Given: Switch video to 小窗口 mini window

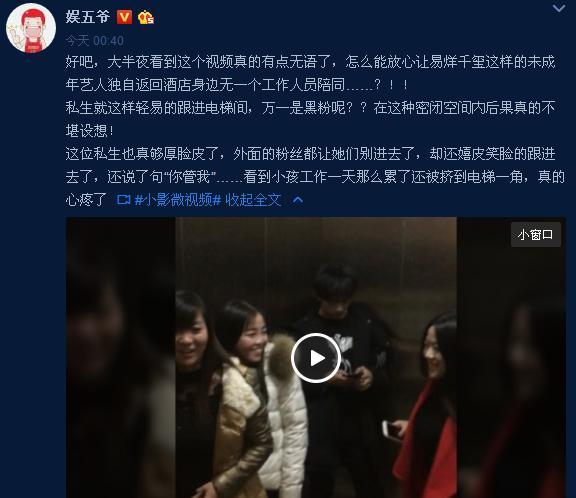Looking at the screenshot, I should click(x=536, y=234).
